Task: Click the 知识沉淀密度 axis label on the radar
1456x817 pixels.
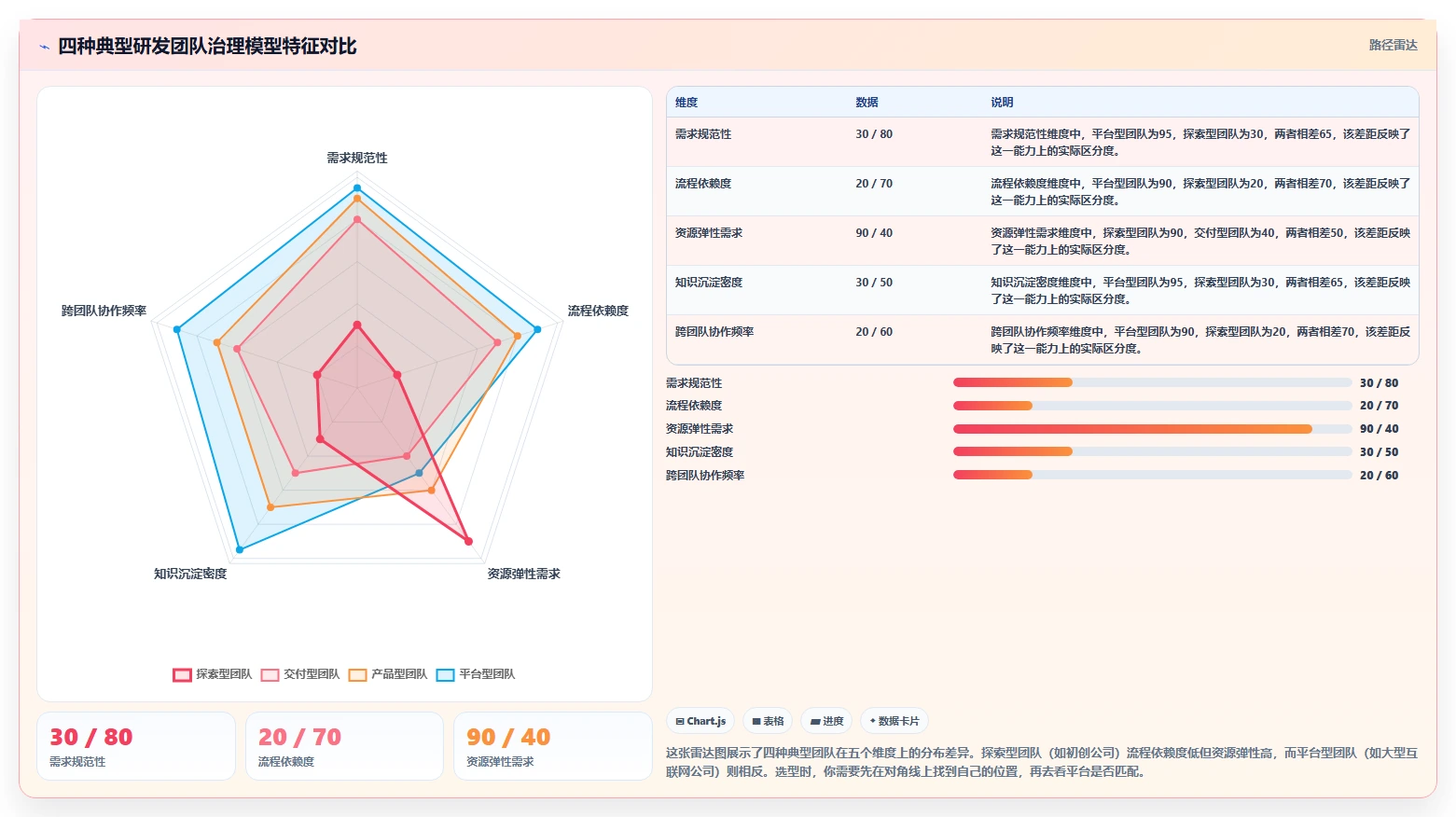Action: (x=190, y=574)
